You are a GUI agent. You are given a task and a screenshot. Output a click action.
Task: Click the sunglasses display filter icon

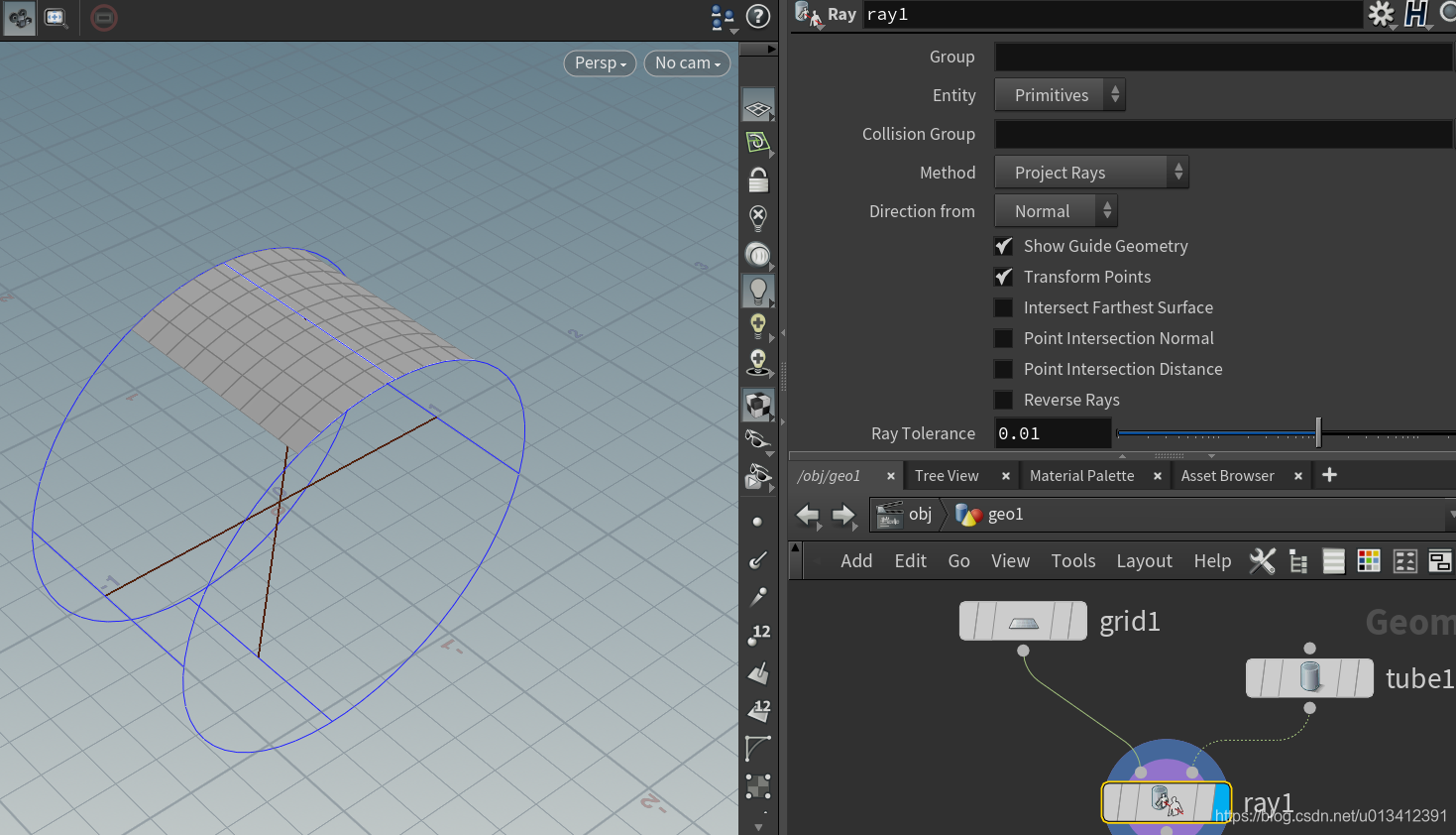click(x=758, y=439)
